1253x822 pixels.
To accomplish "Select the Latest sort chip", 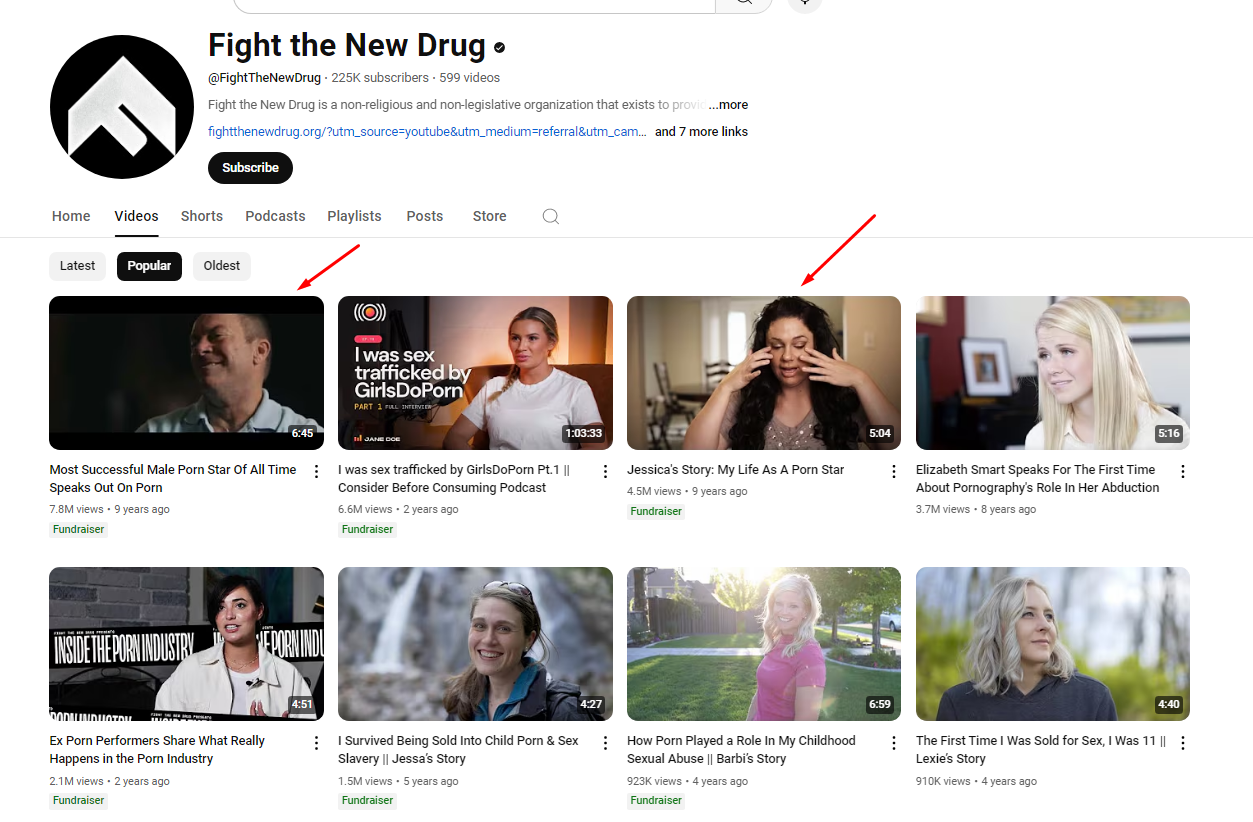I will pos(77,266).
